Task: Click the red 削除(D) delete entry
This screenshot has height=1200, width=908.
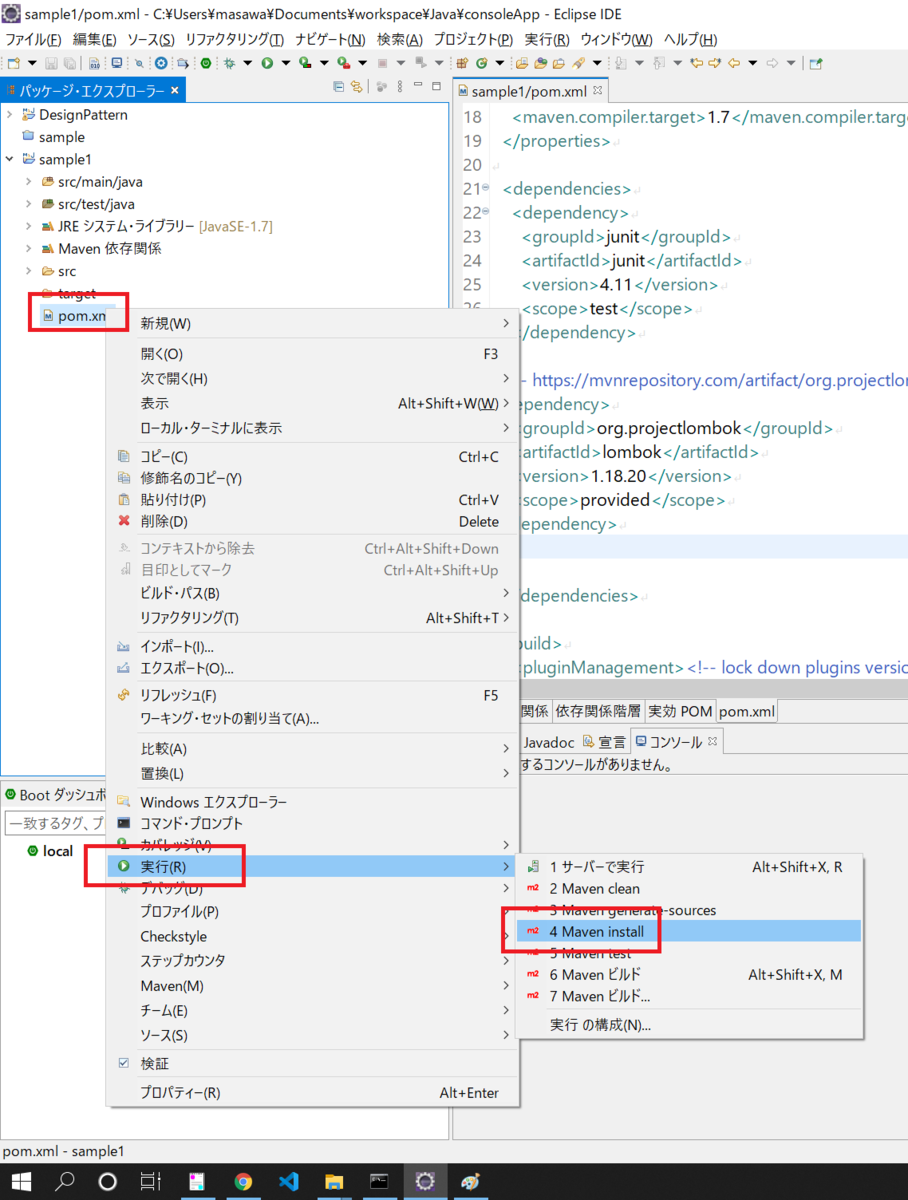Action: [312, 521]
